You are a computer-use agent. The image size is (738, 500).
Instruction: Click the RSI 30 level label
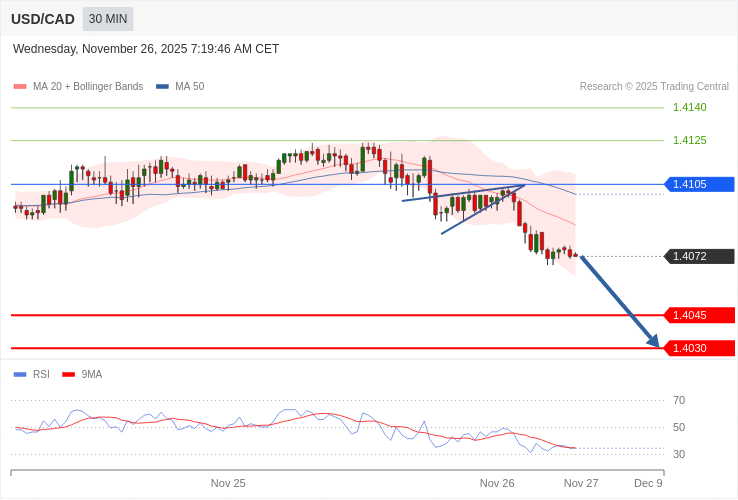[x=679, y=454]
